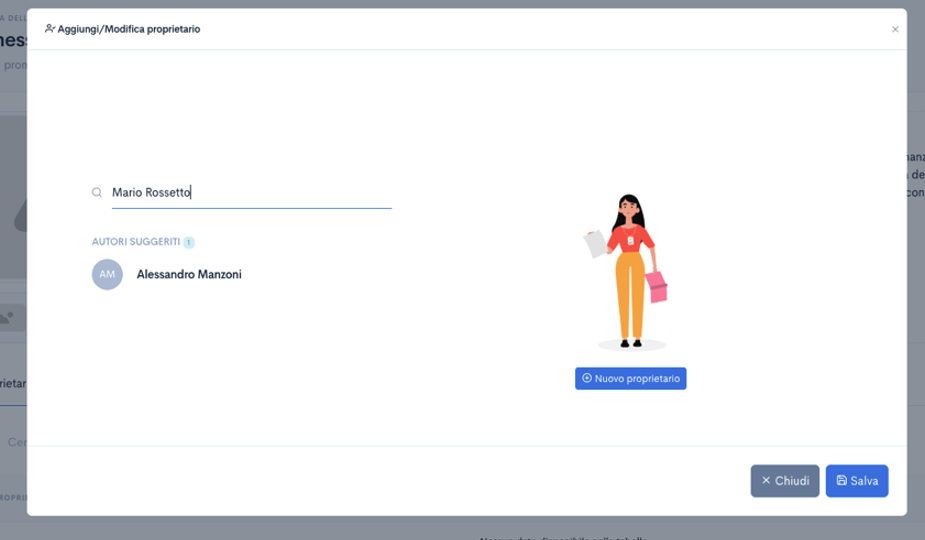Click the floppy disk icon on Salva

pyautogui.click(x=842, y=481)
